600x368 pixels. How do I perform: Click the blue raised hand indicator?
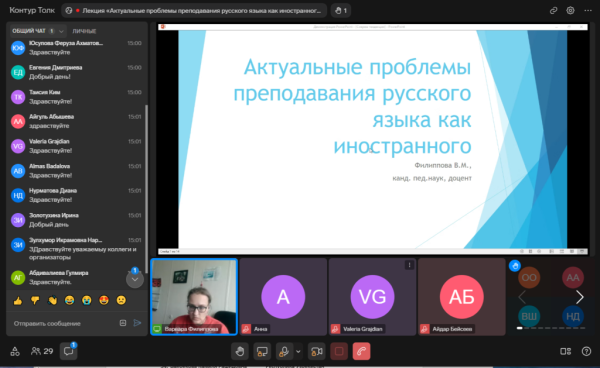coord(515,265)
